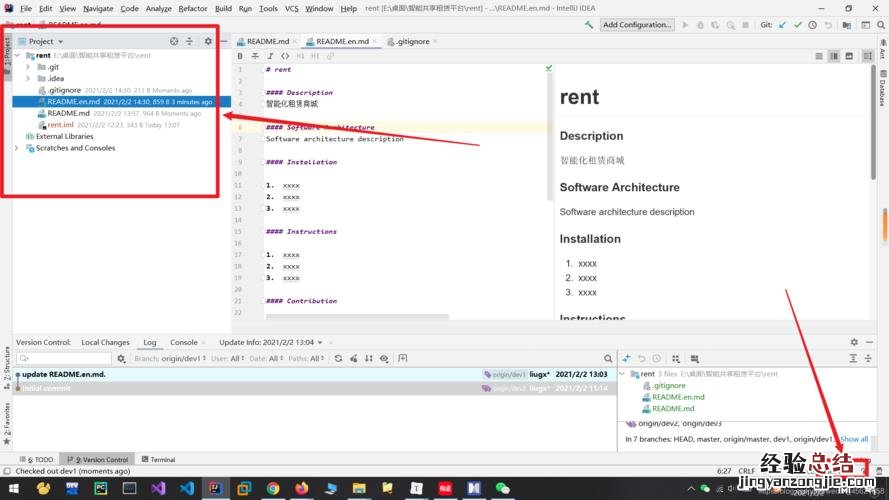Click the Add Configuration button
This screenshot has height=500, width=889.
coord(637,25)
